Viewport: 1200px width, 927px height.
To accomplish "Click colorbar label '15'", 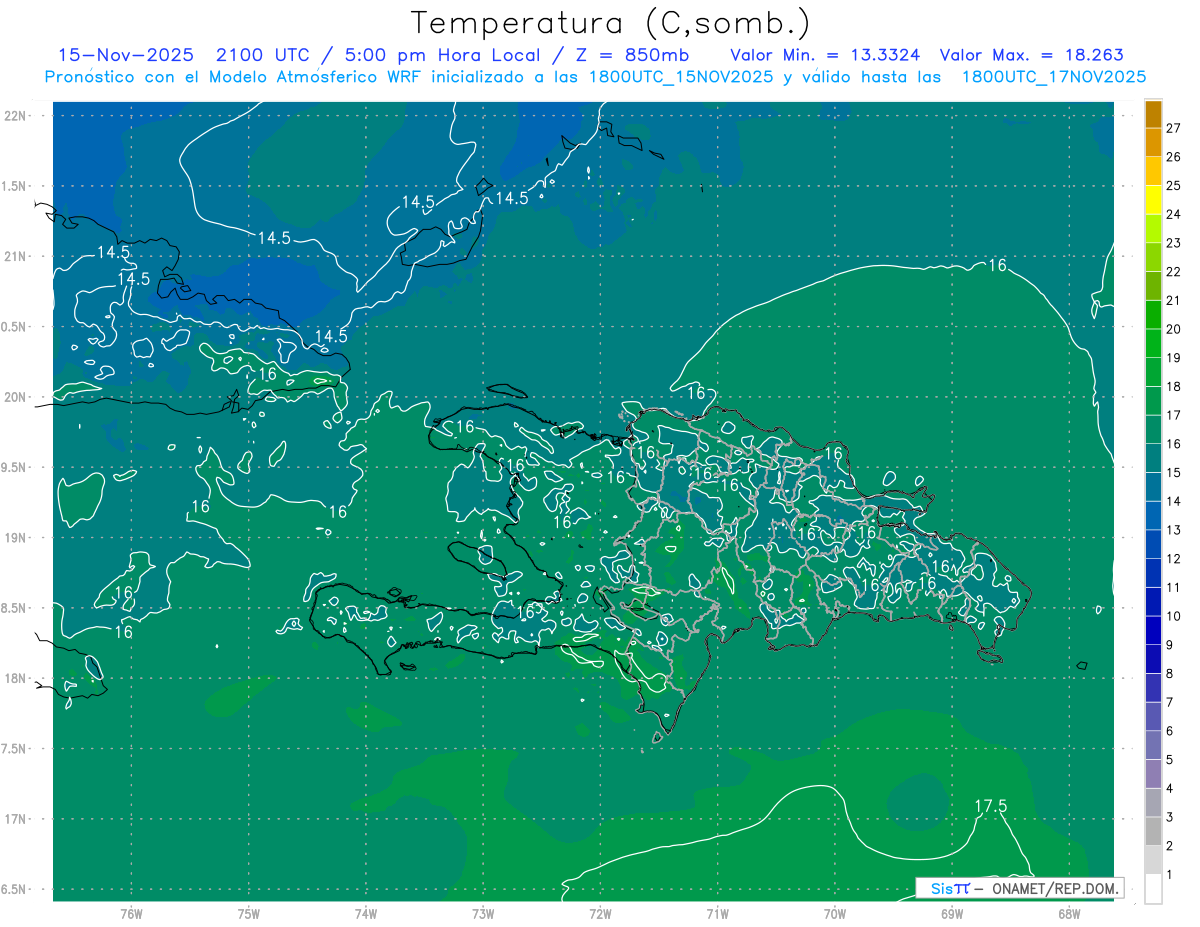I will (1173, 473).
